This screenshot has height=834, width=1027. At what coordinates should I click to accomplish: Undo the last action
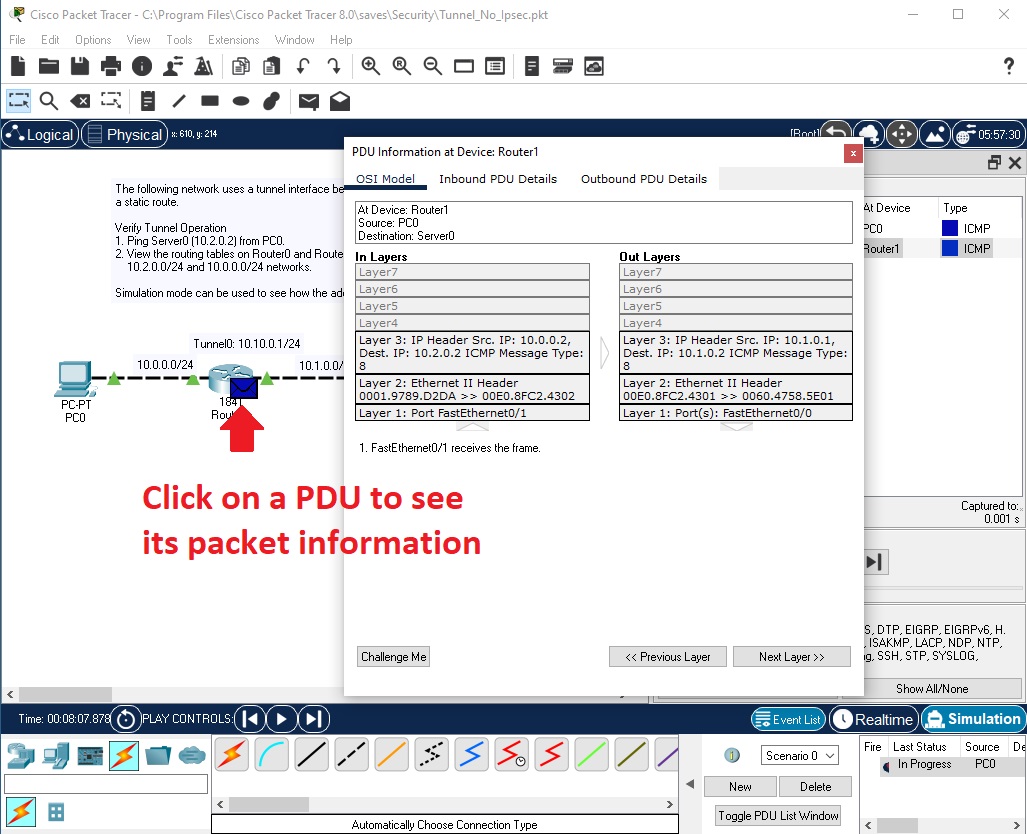tap(303, 66)
